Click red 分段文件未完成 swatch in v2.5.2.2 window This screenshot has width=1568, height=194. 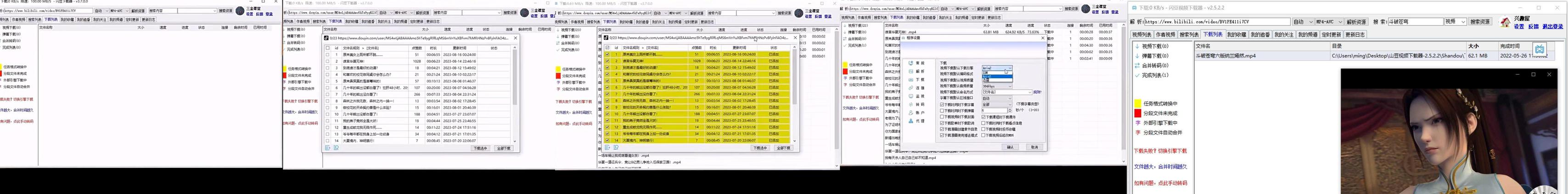[1137, 114]
